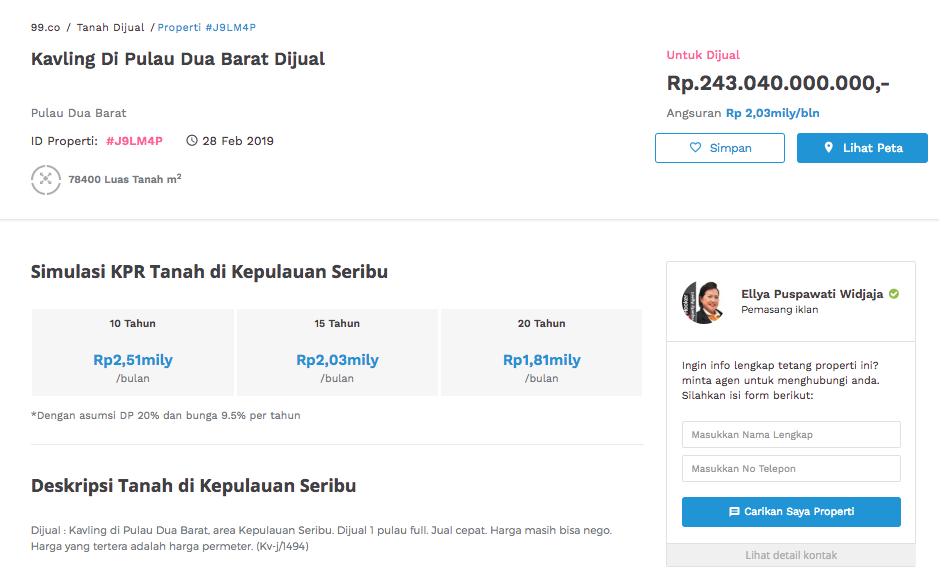
Task: Click the map pin icon on Lihat Peta
Action: [828, 147]
